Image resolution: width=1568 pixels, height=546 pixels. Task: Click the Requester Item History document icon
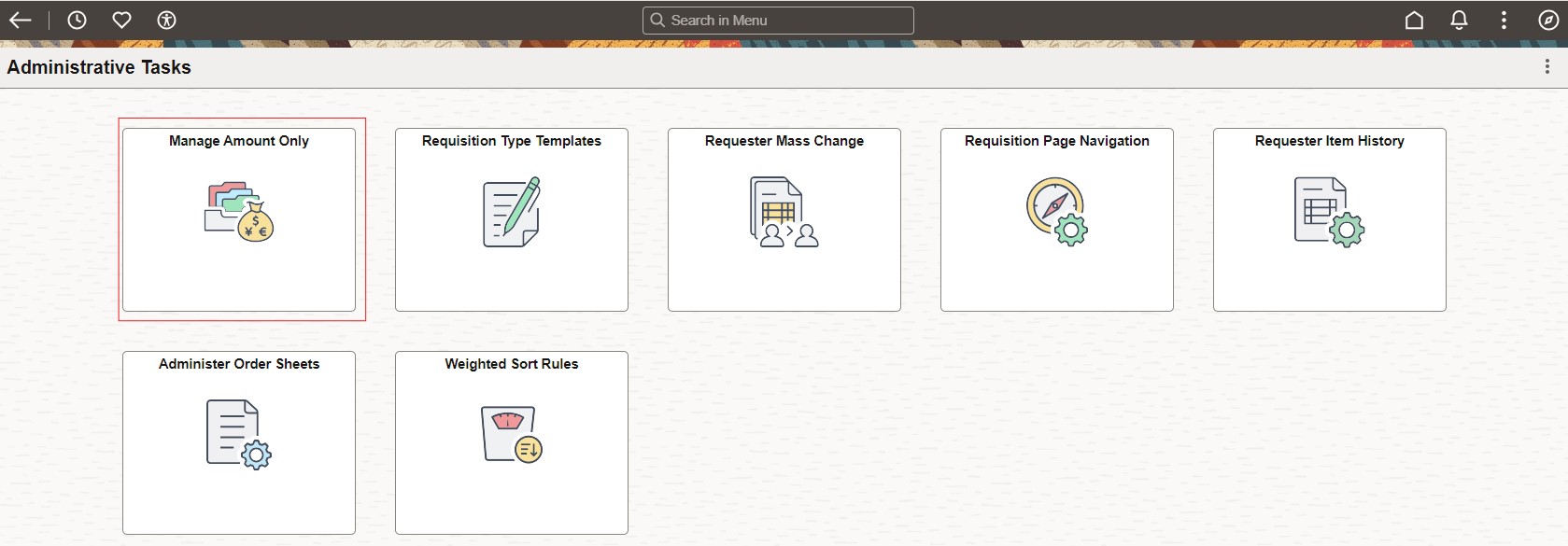[x=1330, y=212]
